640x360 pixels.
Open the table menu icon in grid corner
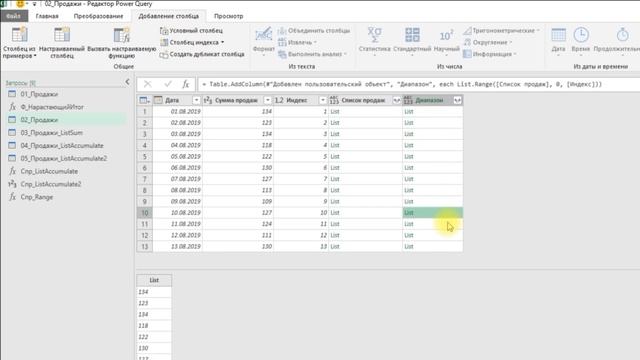[144, 100]
